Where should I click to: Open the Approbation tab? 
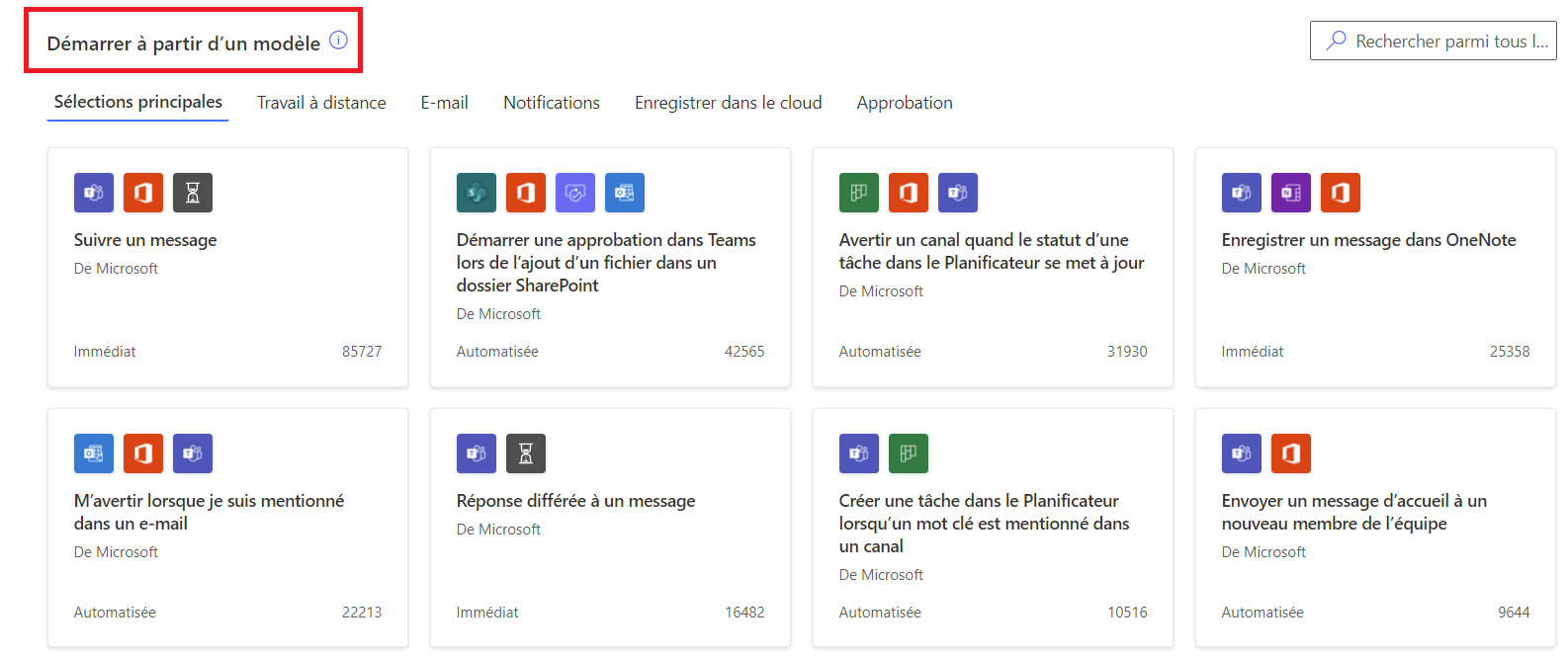(x=905, y=103)
